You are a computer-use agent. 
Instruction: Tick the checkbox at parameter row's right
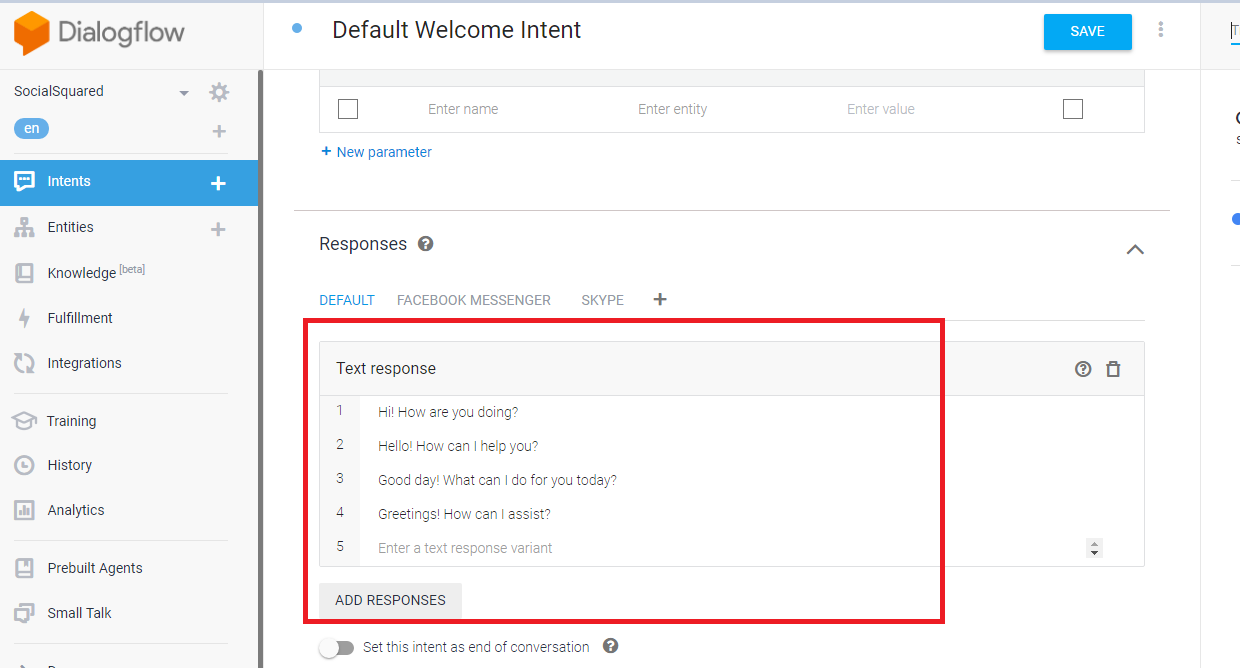(1073, 109)
